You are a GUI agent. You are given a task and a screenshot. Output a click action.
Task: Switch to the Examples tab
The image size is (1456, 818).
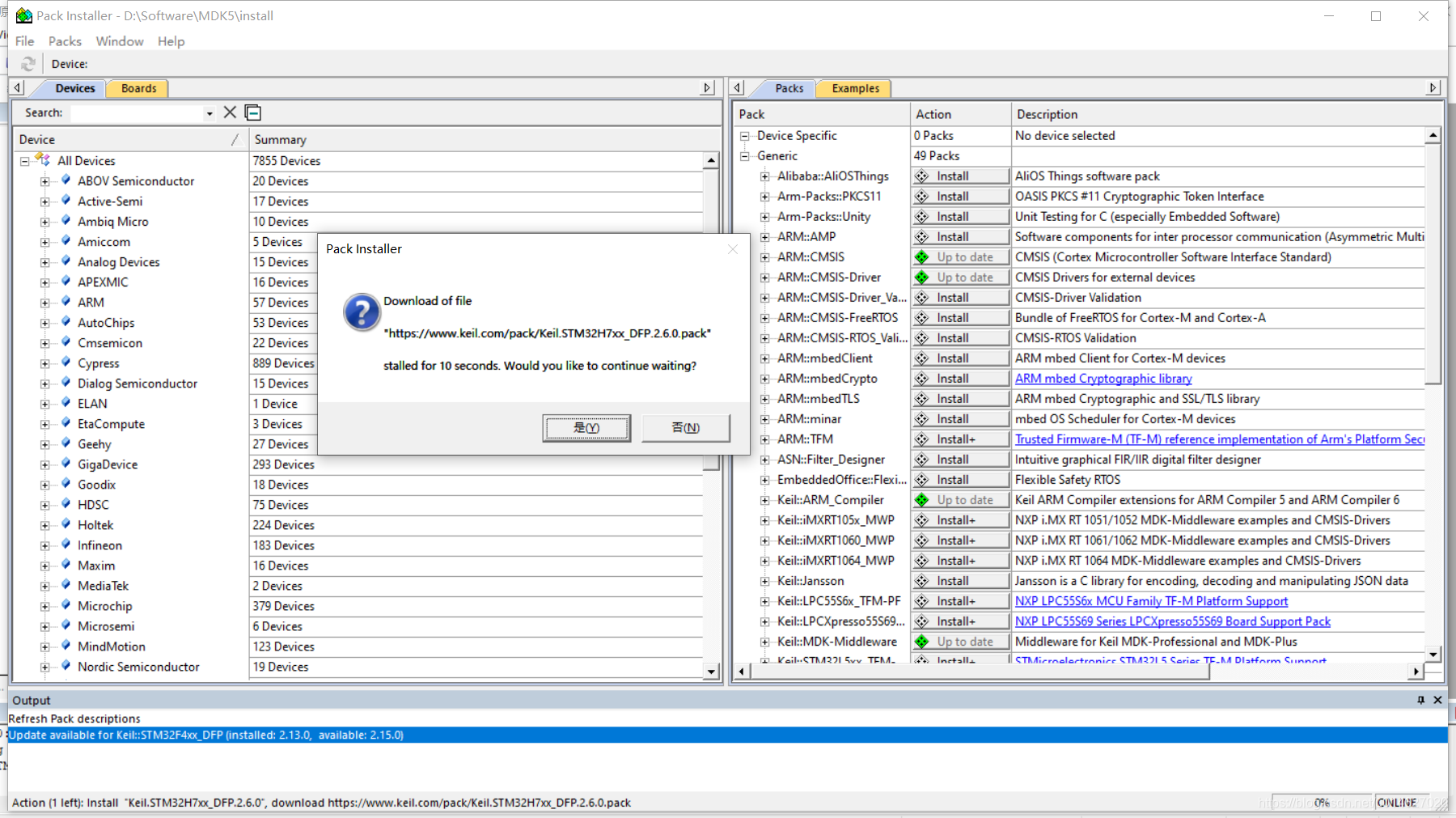pyautogui.click(x=855, y=88)
